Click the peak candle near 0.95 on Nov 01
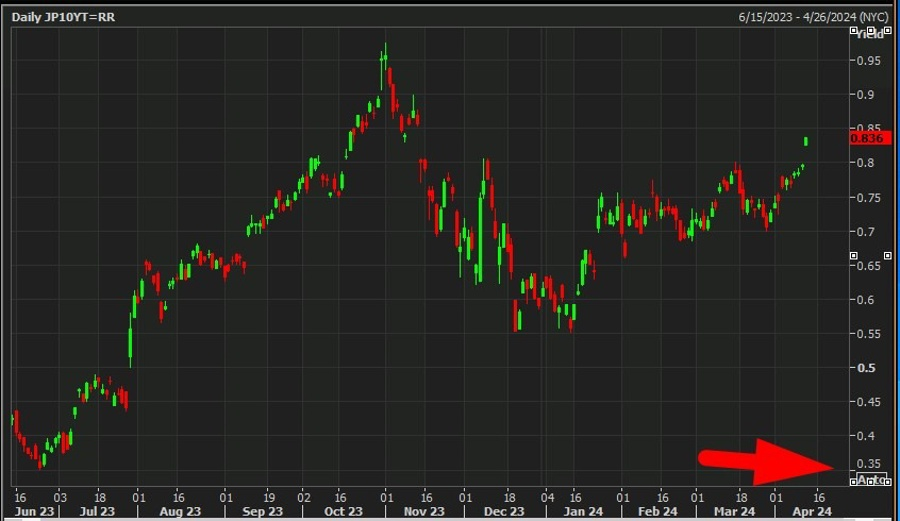 [385, 60]
